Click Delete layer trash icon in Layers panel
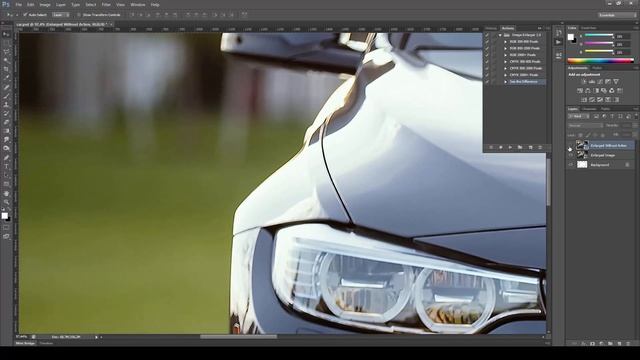 (x=628, y=344)
